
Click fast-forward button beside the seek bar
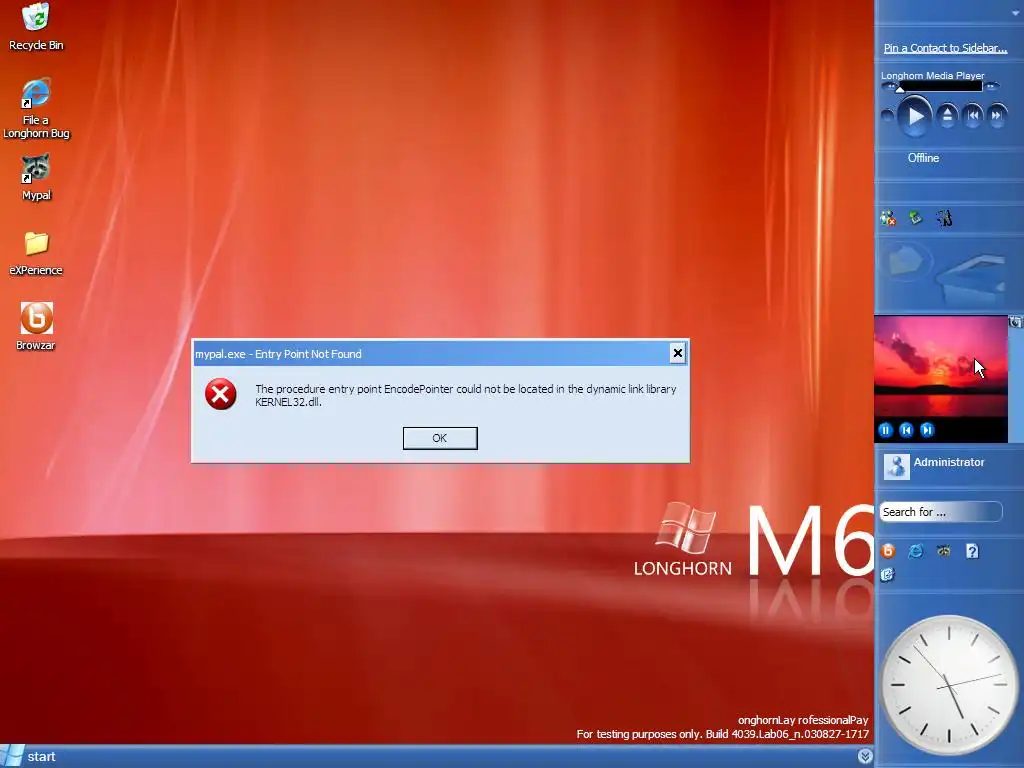[991, 86]
